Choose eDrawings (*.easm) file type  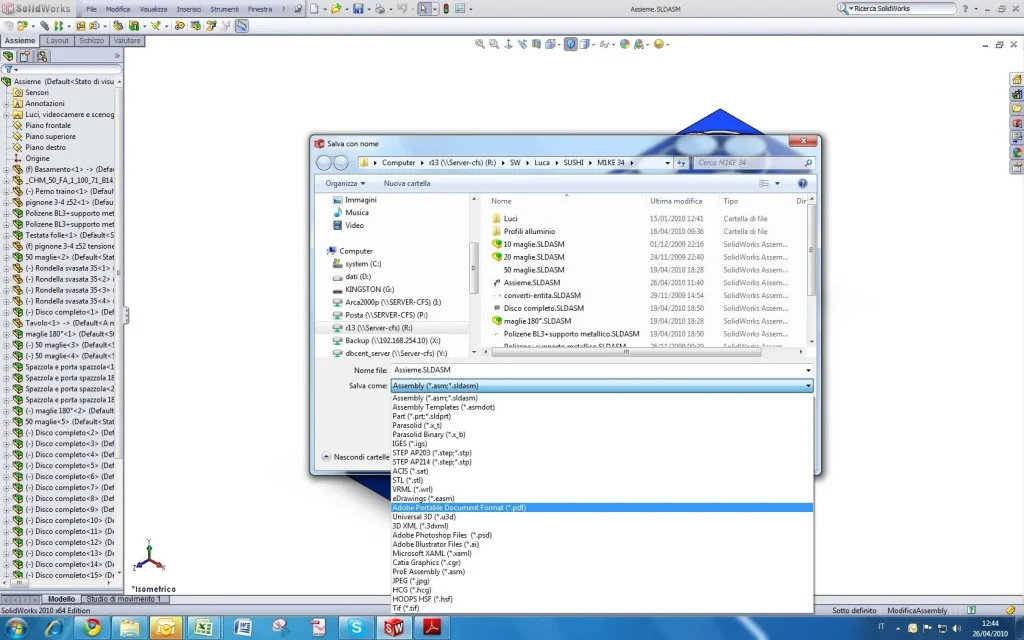pyautogui.click(x=602, y=498)
